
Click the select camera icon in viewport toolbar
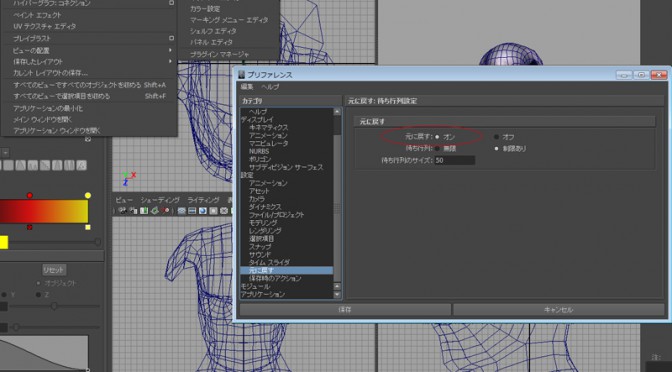coord(123,211)
